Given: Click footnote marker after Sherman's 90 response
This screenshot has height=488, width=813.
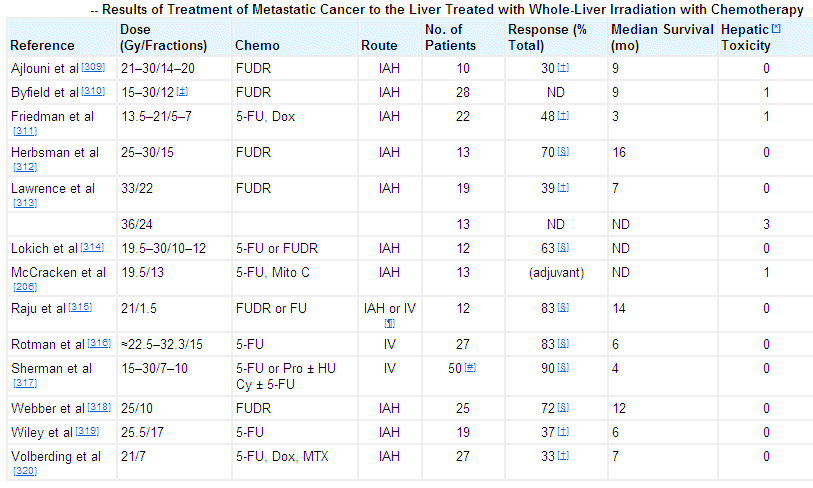Looking at the screenshot, I should click(564, 367).
